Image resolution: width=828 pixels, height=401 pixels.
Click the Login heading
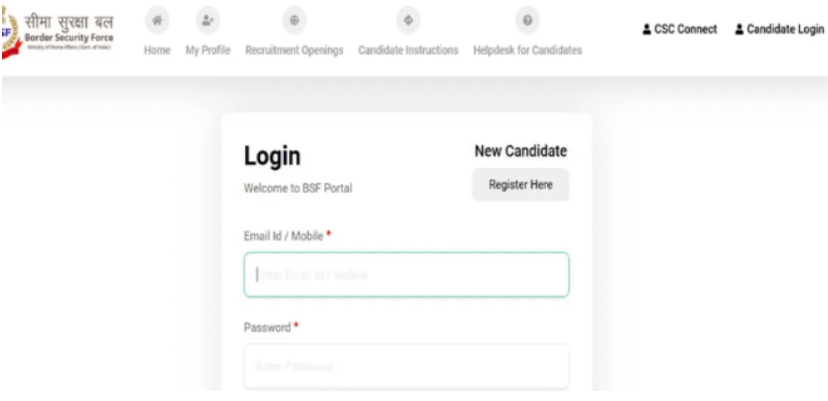[x=272, y=156]
